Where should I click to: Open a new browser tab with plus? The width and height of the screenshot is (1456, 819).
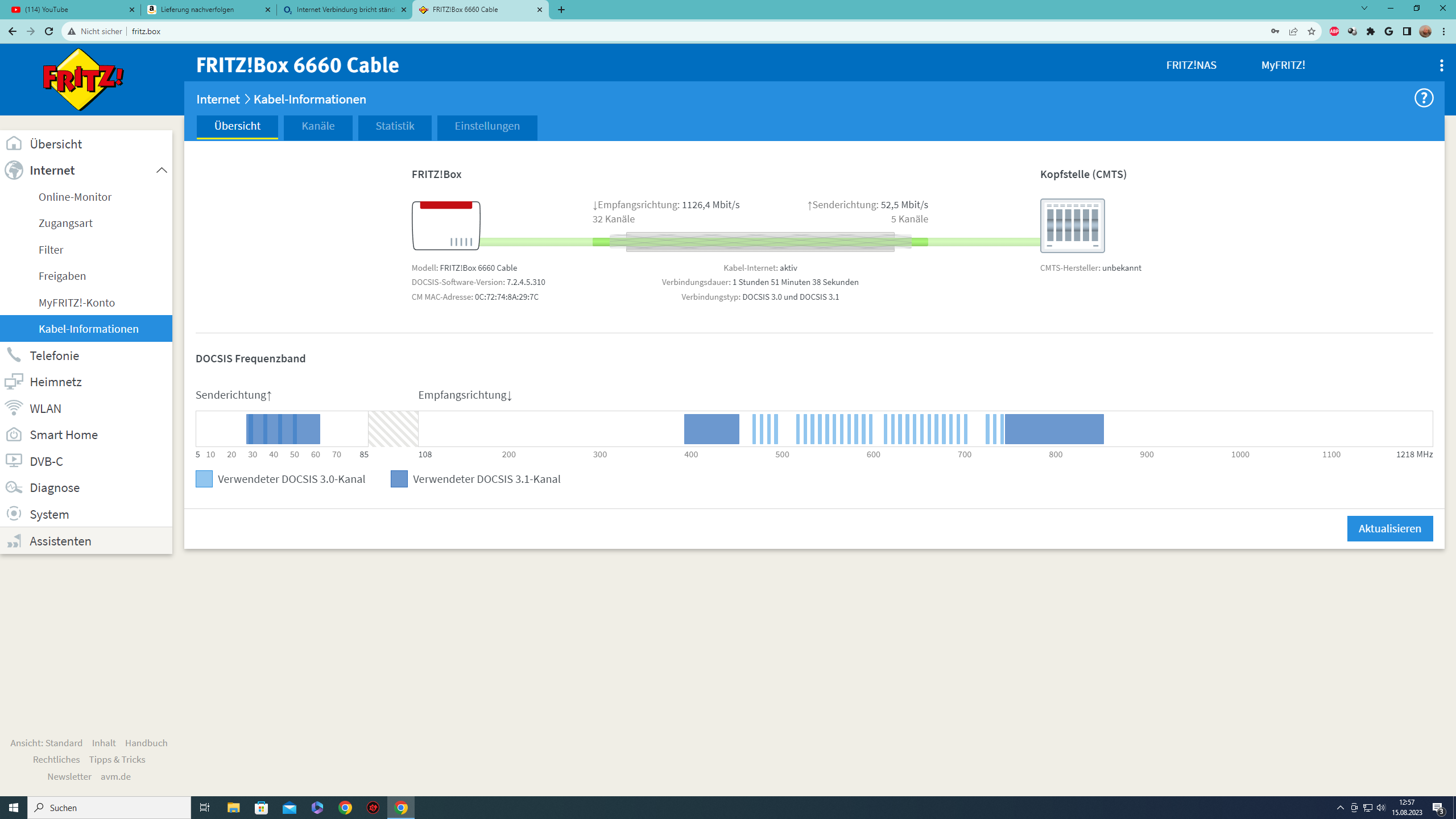[561, 10]
